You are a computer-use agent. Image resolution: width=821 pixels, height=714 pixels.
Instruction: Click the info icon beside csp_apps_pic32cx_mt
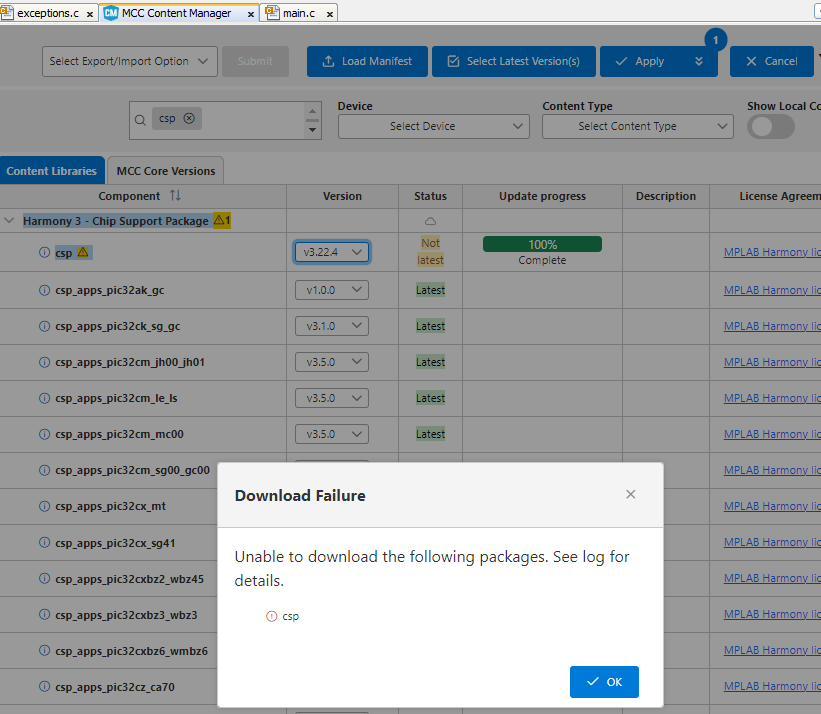tap(45, 506)
